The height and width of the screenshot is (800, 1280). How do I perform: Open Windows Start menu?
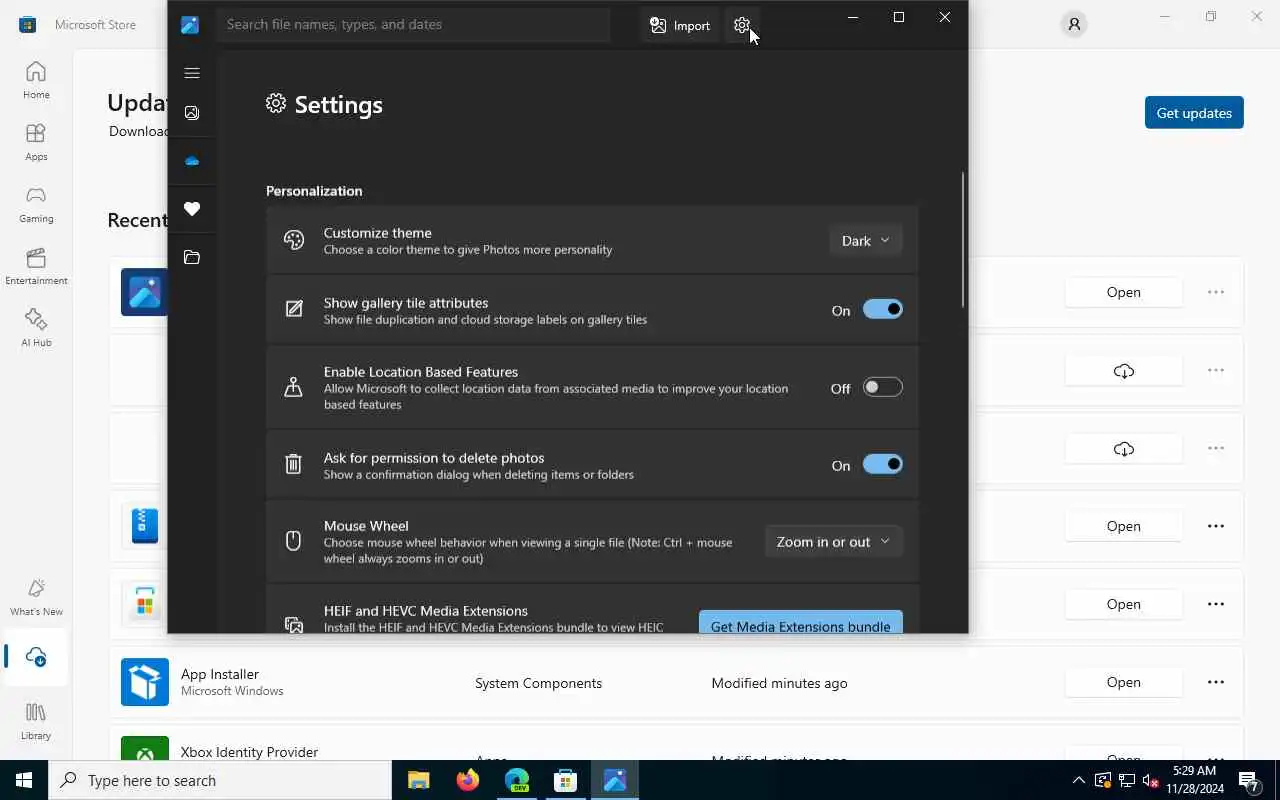click(x=24, y=780)
